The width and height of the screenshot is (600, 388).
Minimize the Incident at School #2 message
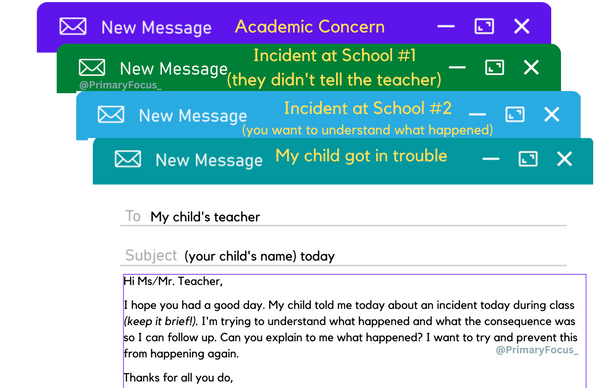[x=477, y=114]
